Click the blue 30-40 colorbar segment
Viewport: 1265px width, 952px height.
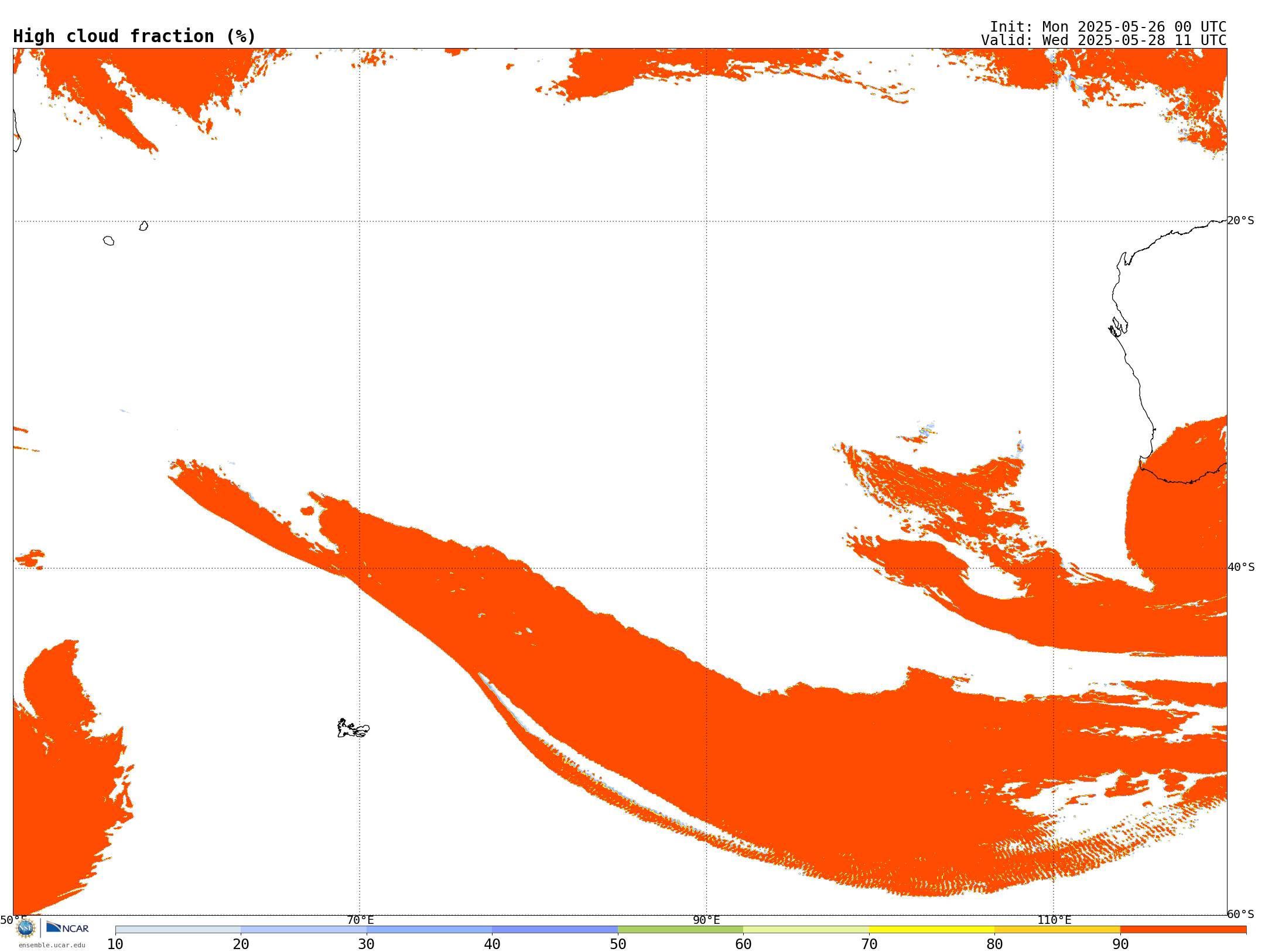tap(429, 930)
